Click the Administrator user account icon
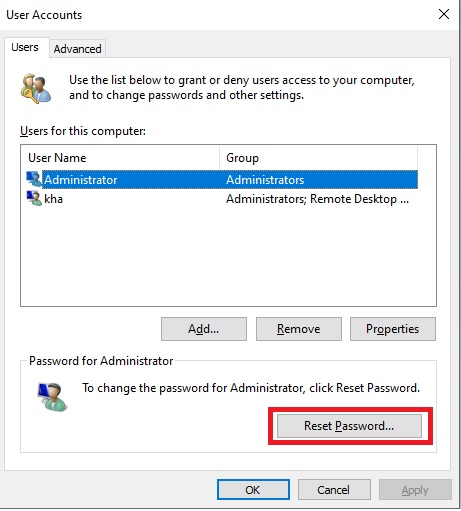This screenshot has height=511, width=461. coord(34,179)
